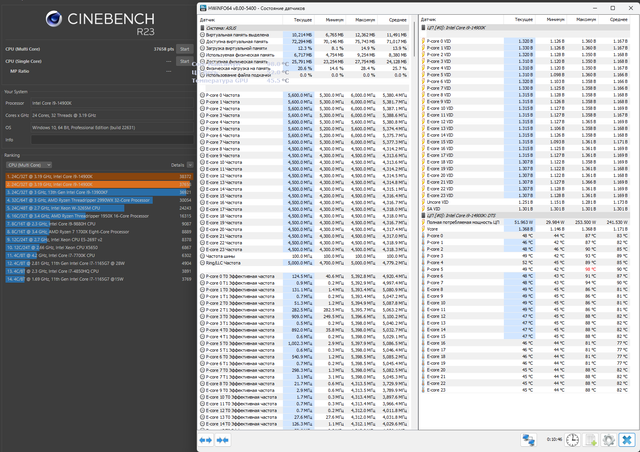This screenshot has height=452, width=640.
Task: Open HWiNFO remote network monitoring icon
Action: click(529, 440)
